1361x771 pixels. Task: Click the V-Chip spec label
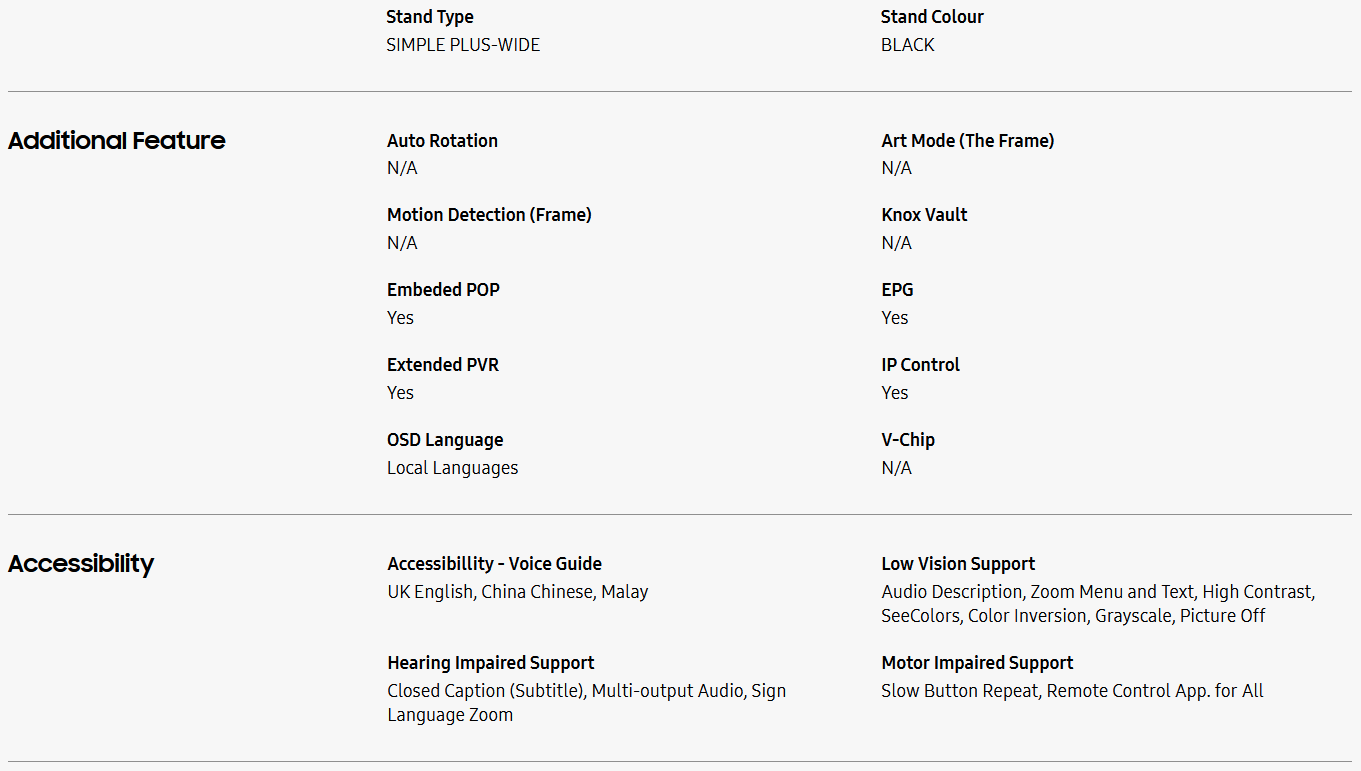coord(908,440)
